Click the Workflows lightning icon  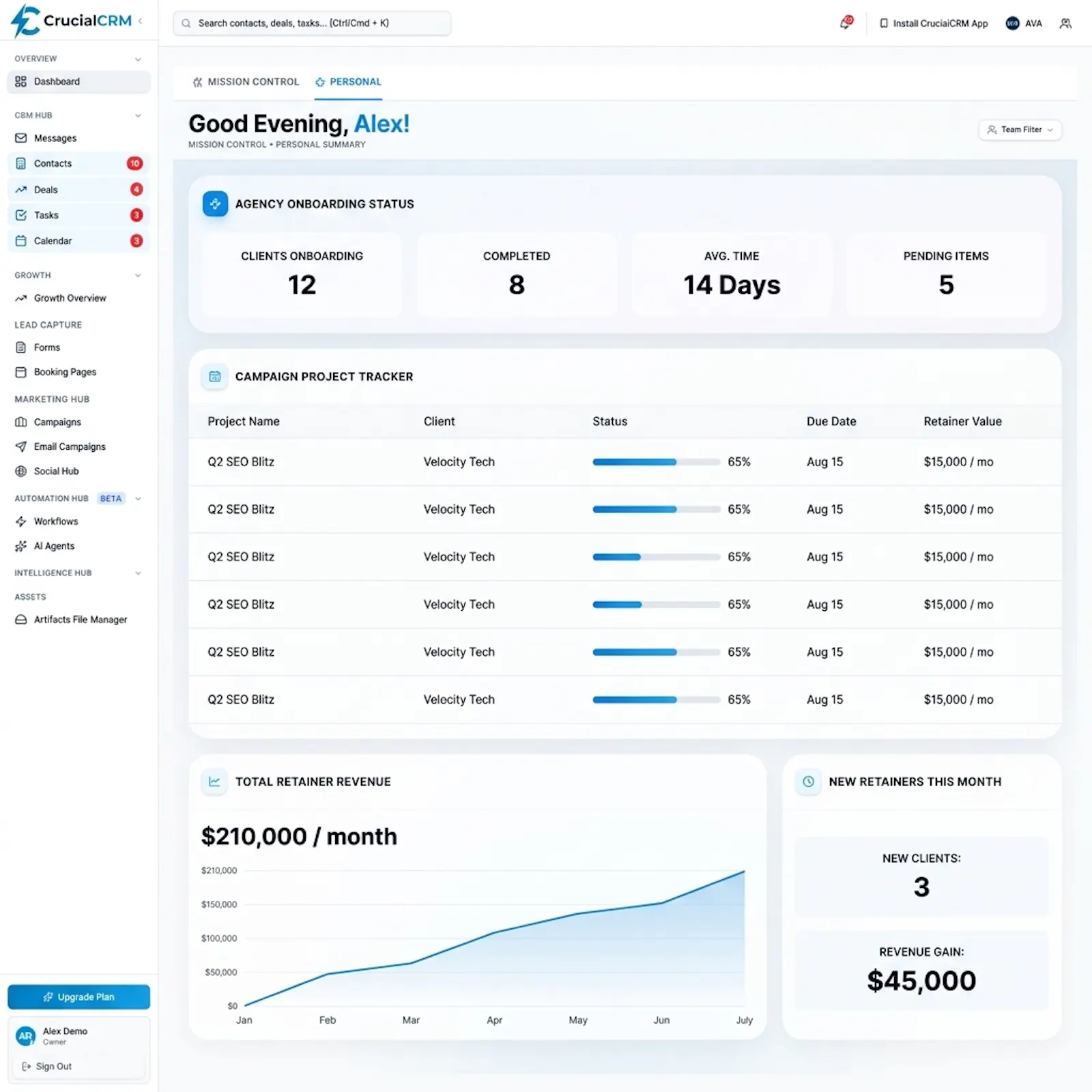coord(21,521)
